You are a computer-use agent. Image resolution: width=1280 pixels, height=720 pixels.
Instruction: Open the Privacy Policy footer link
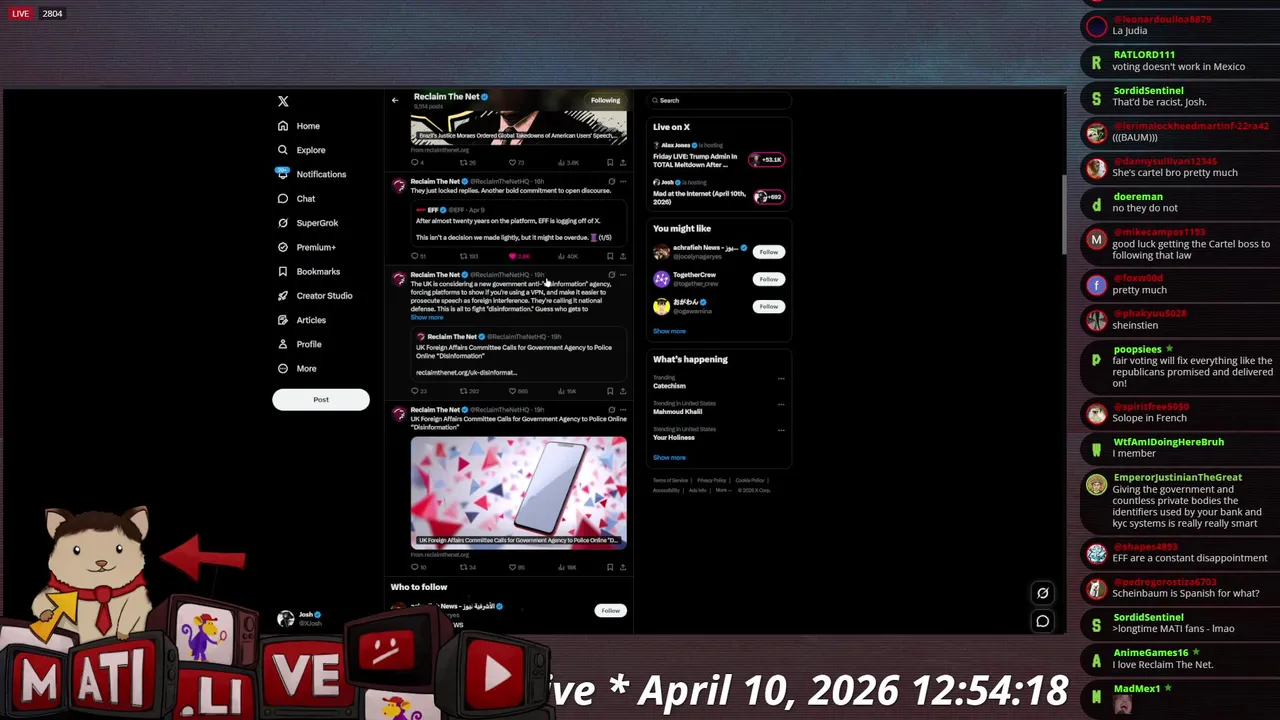pyautogui.click(x=712, y=481)
